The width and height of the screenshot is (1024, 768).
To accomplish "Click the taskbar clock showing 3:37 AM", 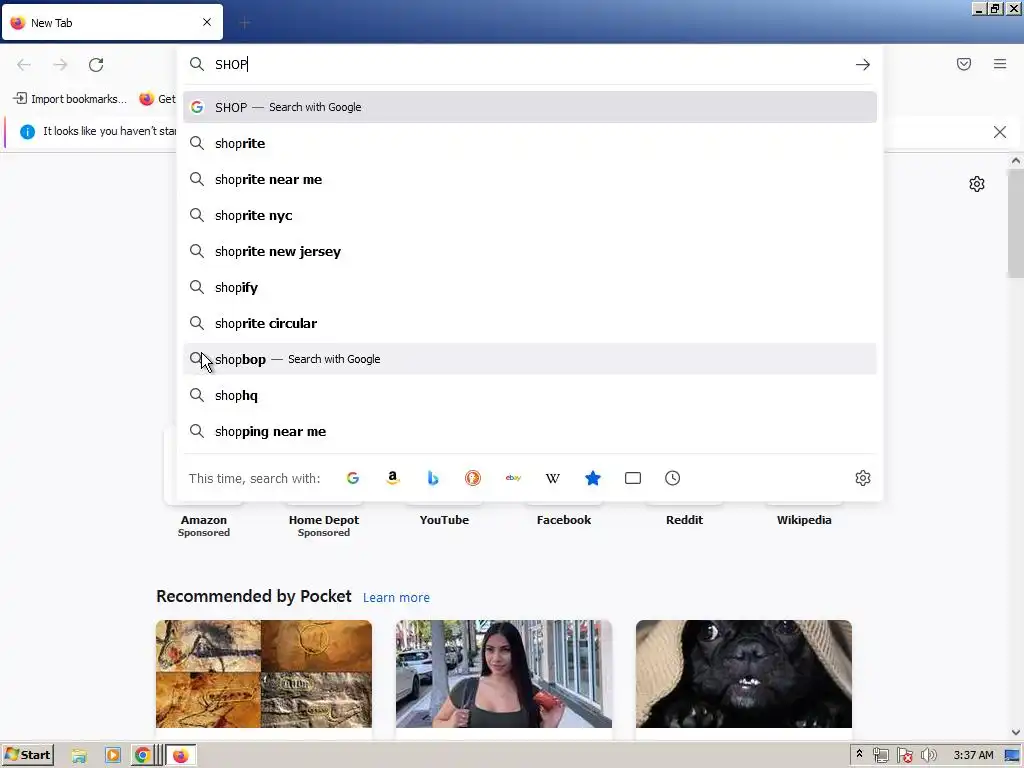I will [973, 756].
